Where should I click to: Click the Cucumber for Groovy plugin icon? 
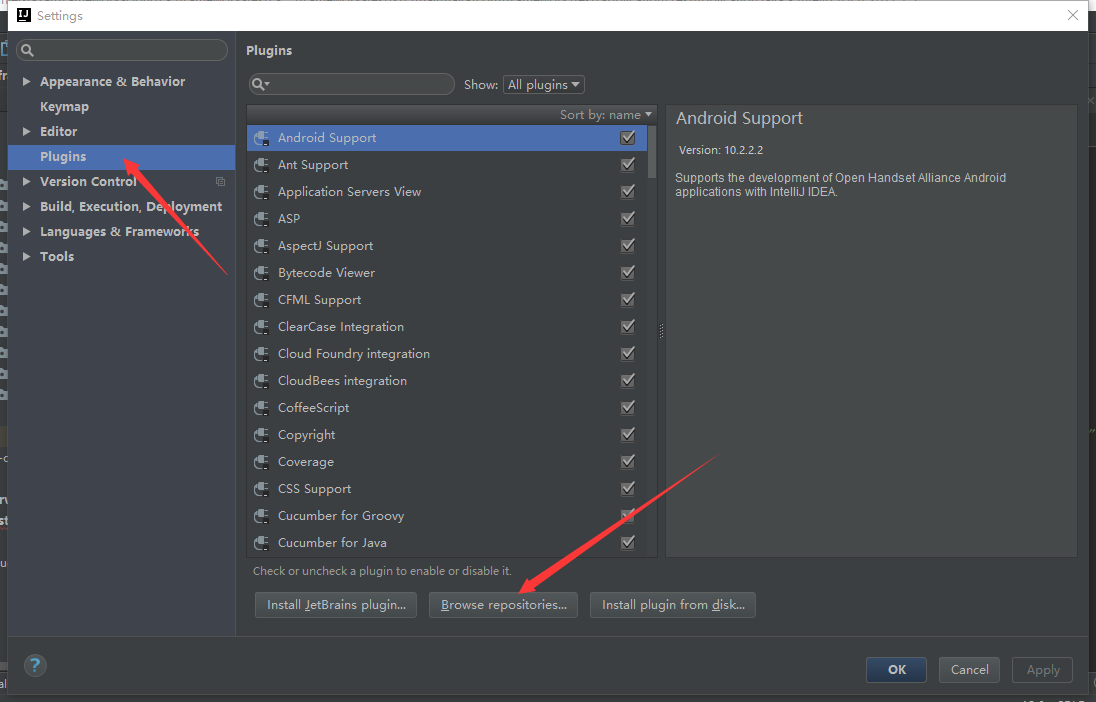(261, 516)
